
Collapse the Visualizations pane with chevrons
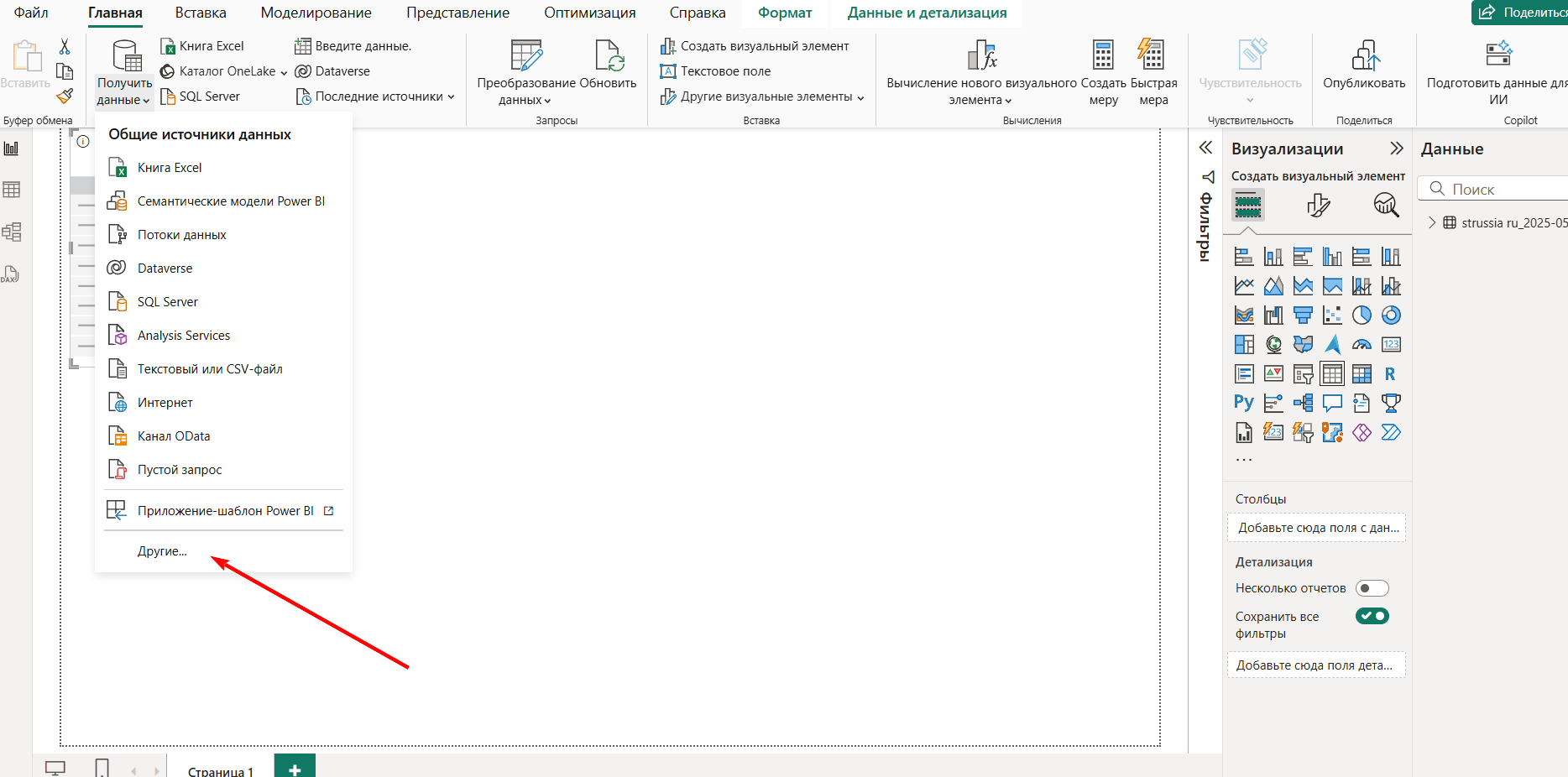click(1396, 149)
